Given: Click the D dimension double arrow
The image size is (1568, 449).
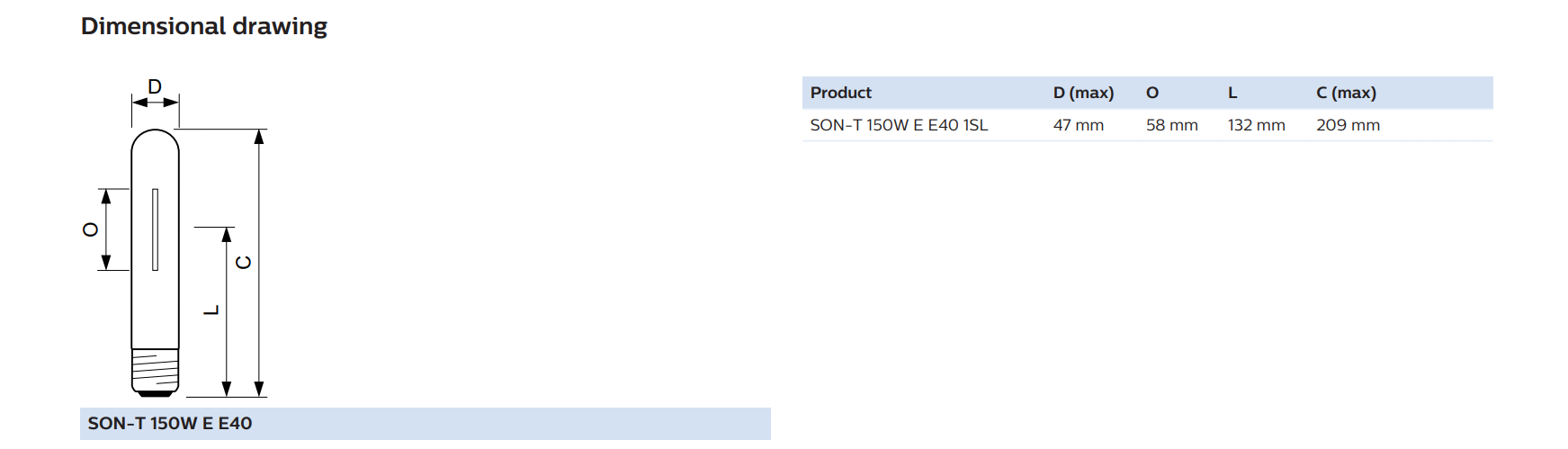Looking at the screenshot, I should pos(155,103).
